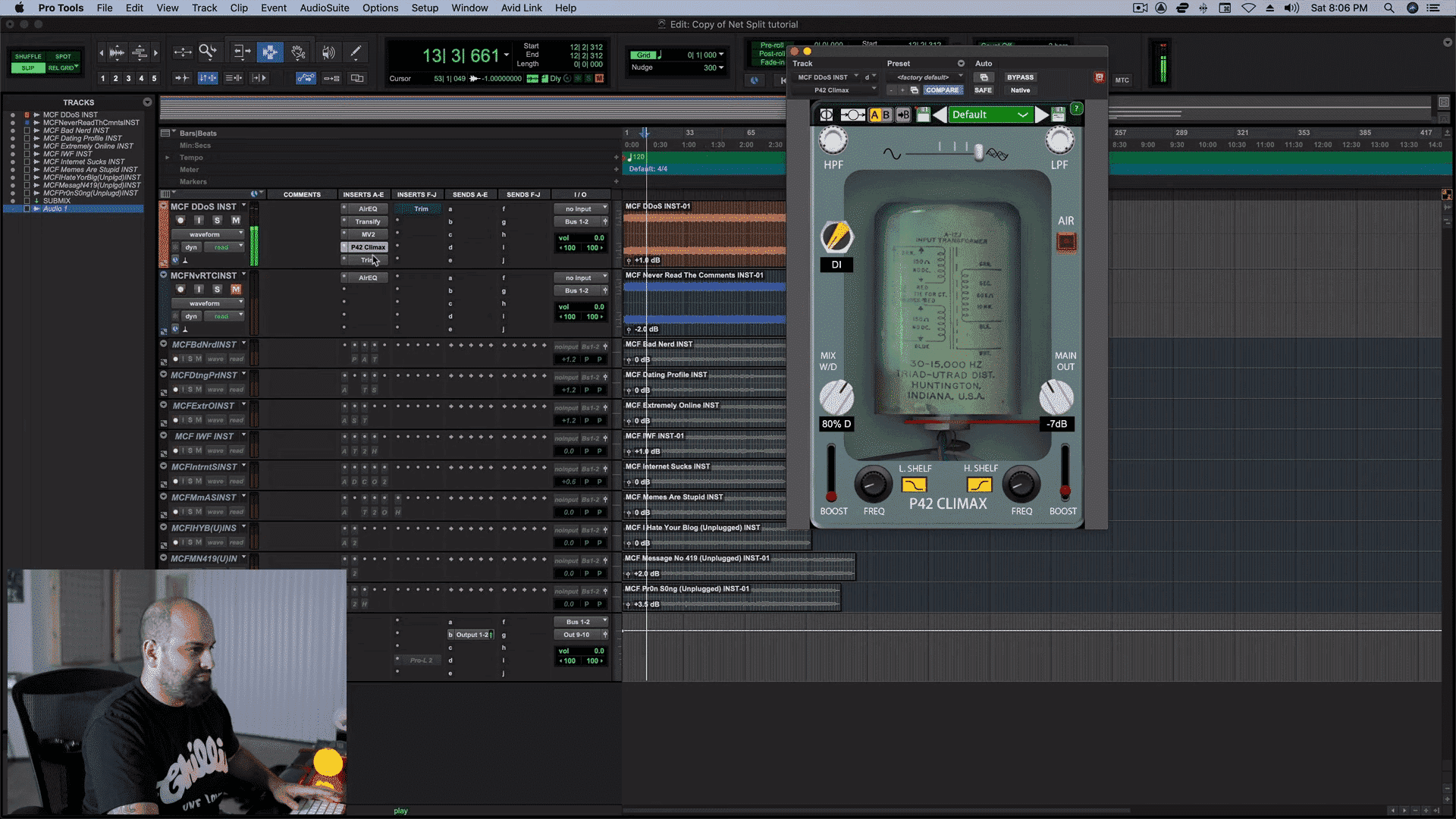Enable Shuffle edit mode

(x=28, y=56)
